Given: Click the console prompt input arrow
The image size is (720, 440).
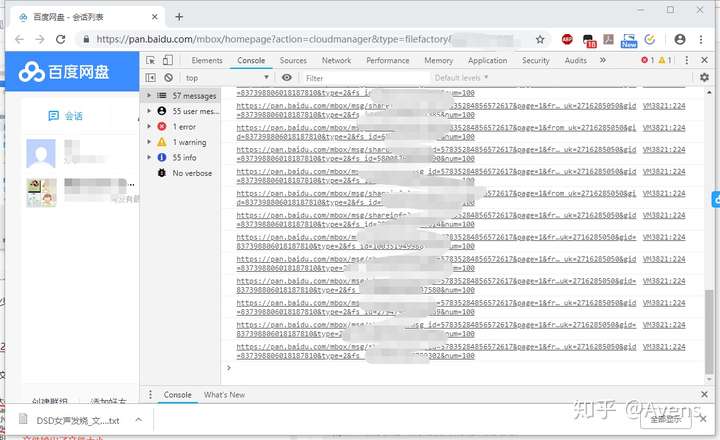Looking at the screenshot, I should coord(229,368).
